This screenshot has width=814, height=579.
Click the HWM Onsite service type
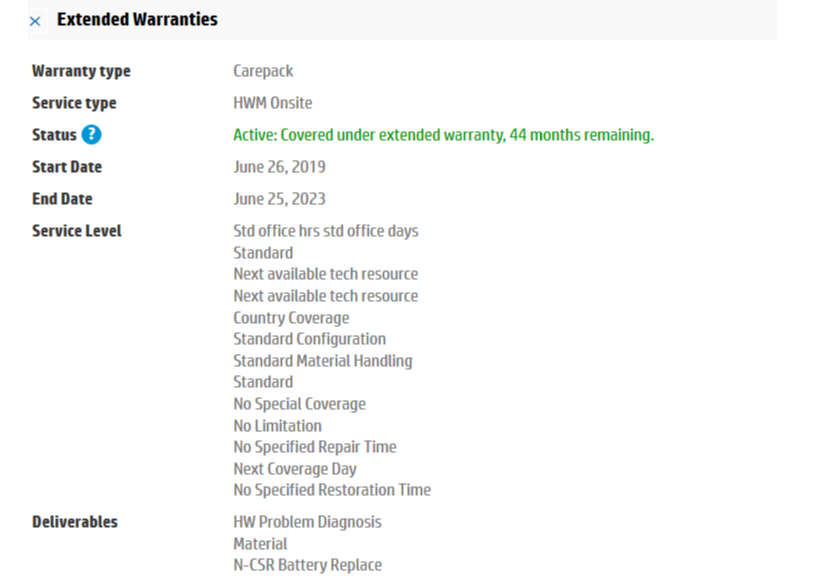pos(272,103)
